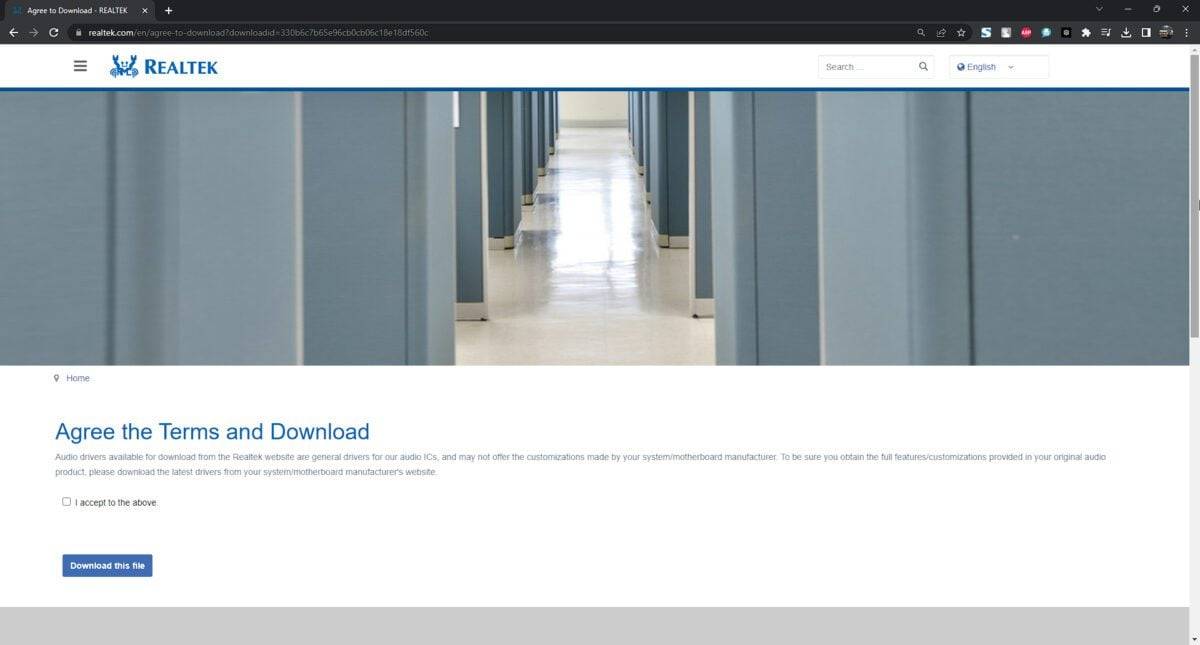Screen dimensions: 1200x645
Task: Click the reading list sidebar icon
Action: 1105,32
